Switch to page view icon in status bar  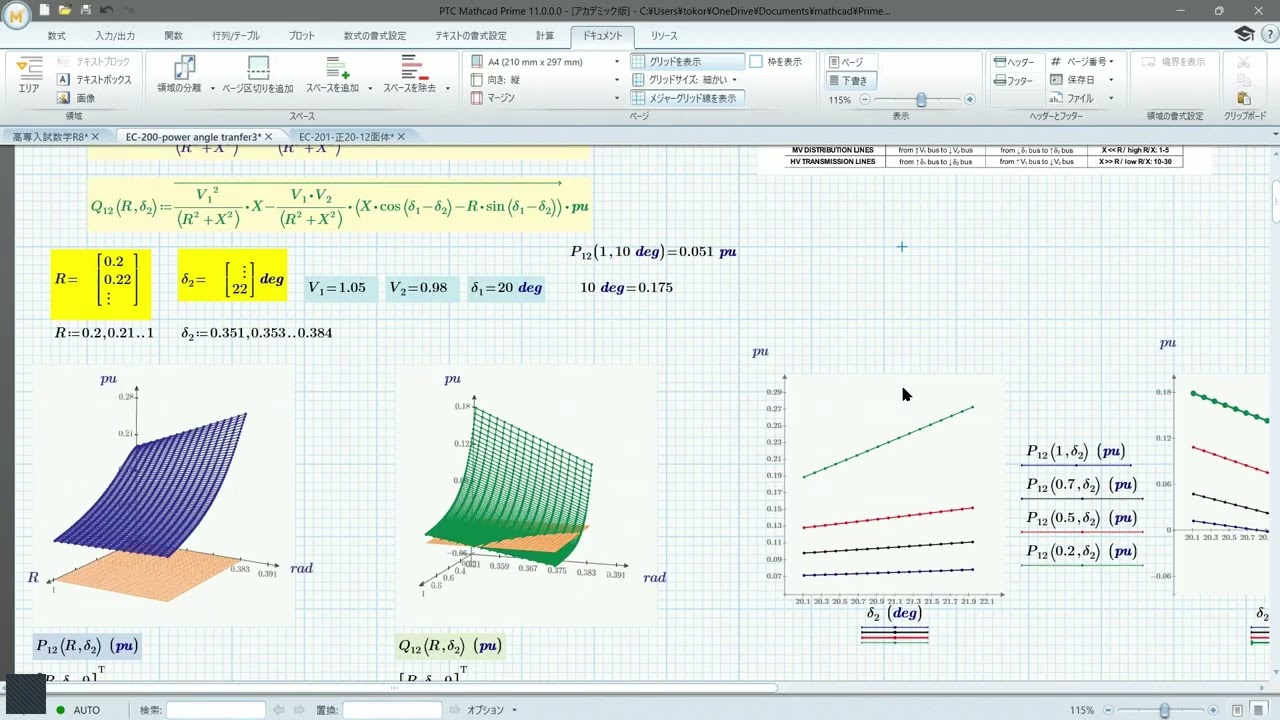[x=1237, y=710]
